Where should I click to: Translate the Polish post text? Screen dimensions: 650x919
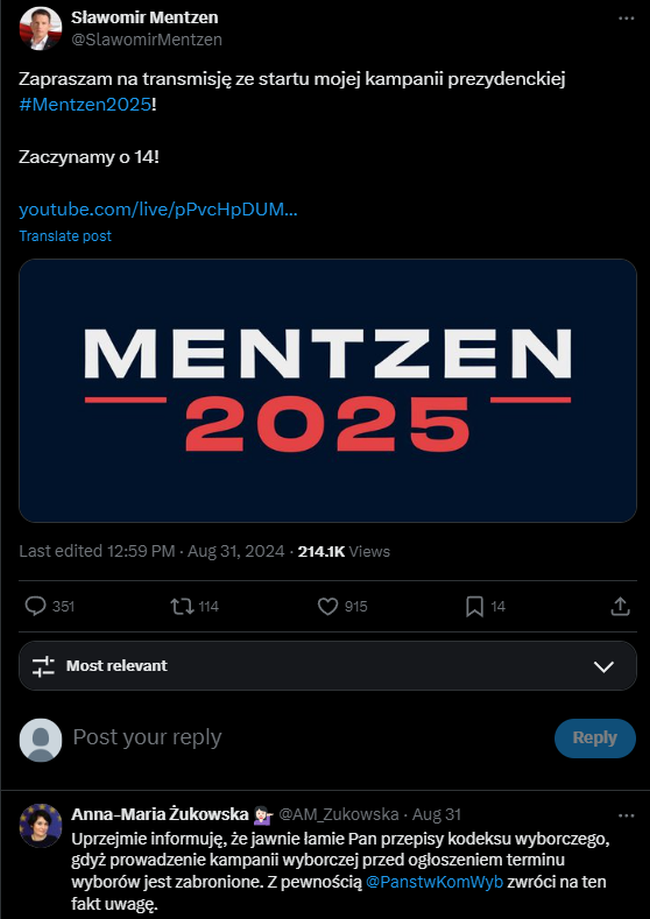65,236
